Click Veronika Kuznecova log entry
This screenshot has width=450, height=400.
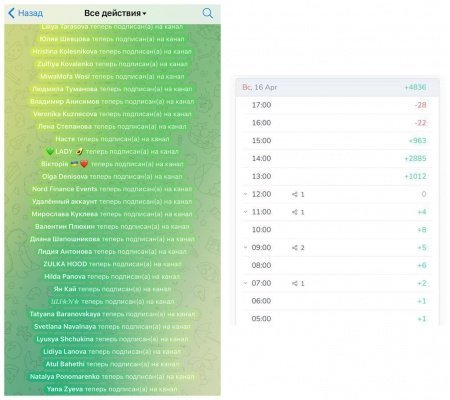pos(112,114)
